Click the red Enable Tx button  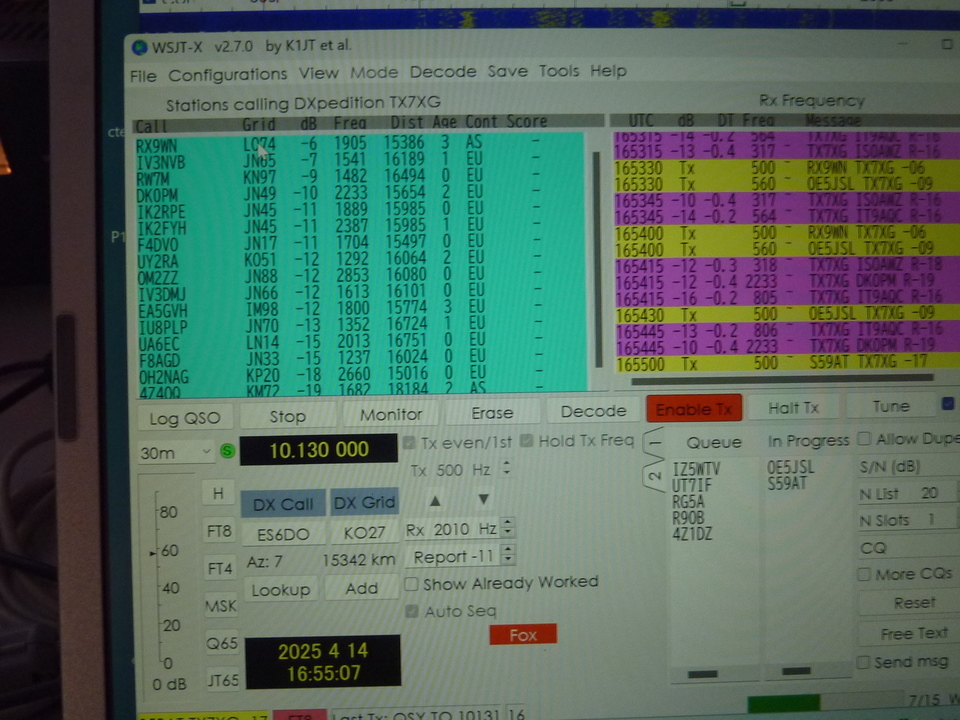point(694,409)
